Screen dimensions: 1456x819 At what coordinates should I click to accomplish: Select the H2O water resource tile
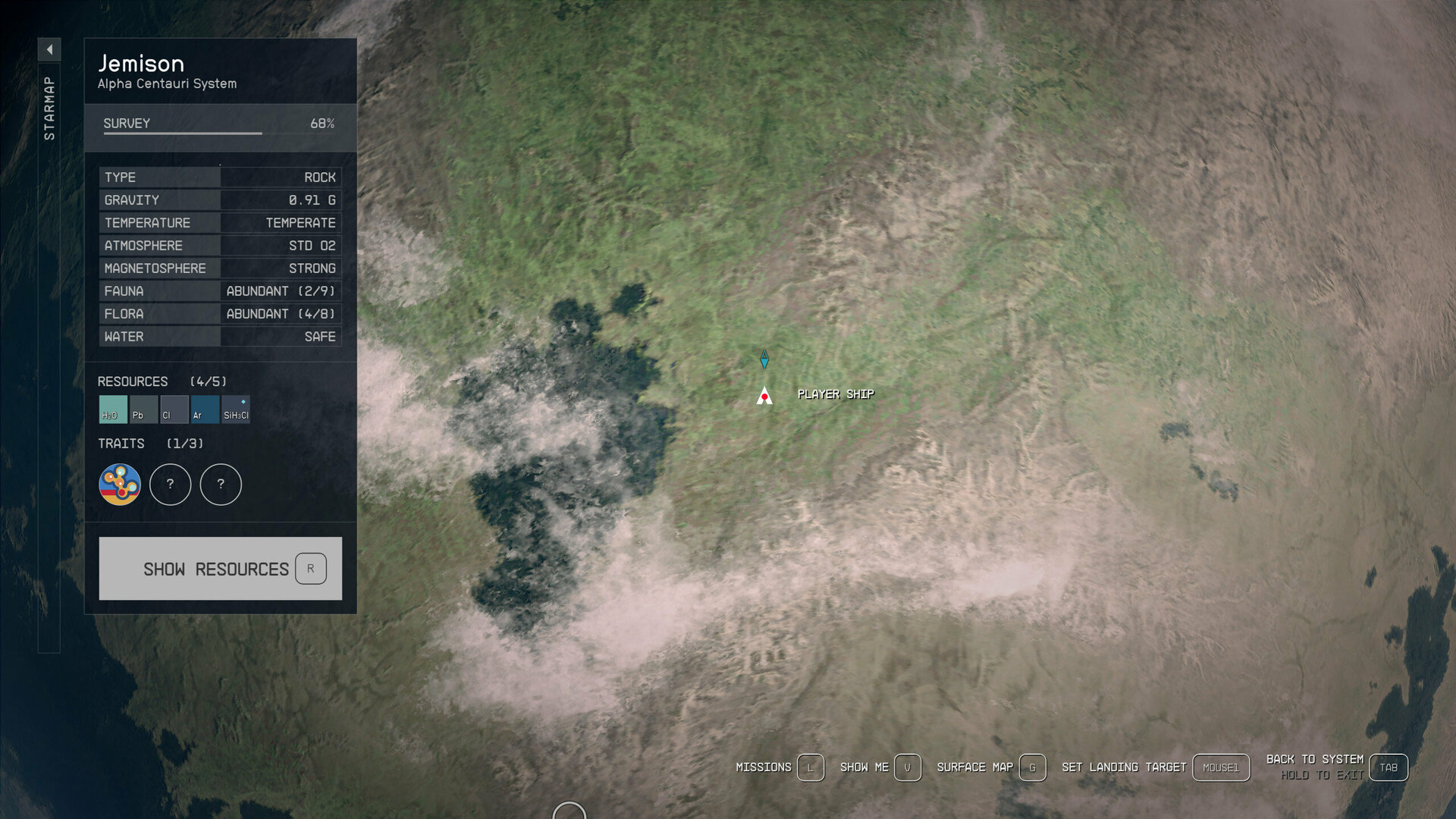coord(113,409)
